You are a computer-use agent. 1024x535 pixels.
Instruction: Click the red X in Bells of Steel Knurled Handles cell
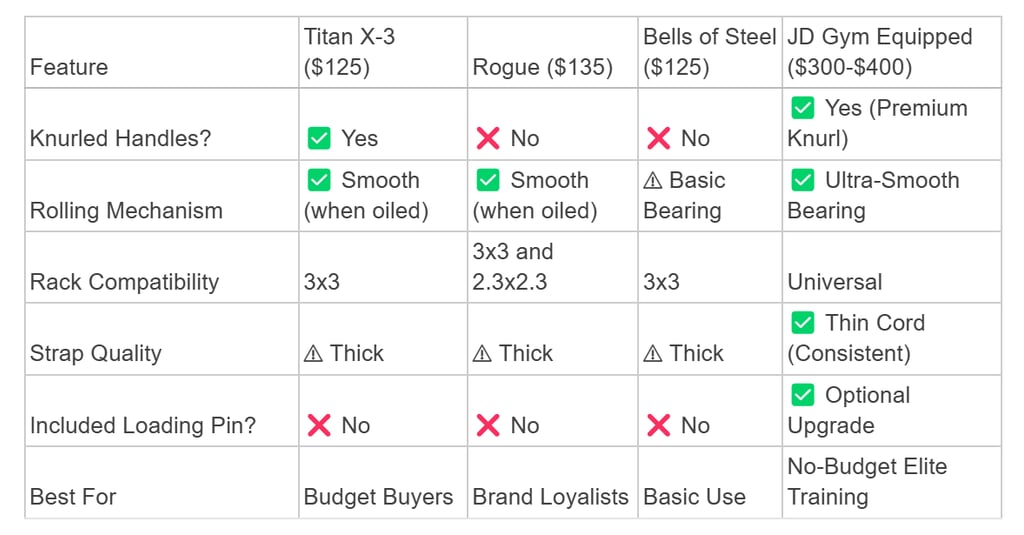point(658,139)
